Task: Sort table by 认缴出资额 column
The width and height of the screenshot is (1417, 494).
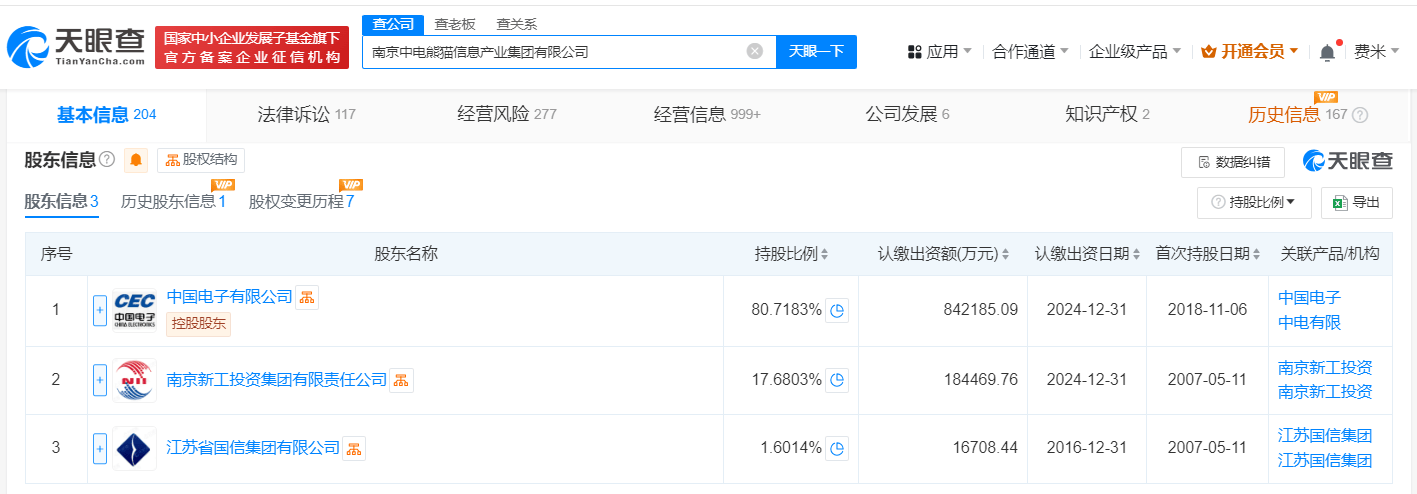Action: click(943, 254)
